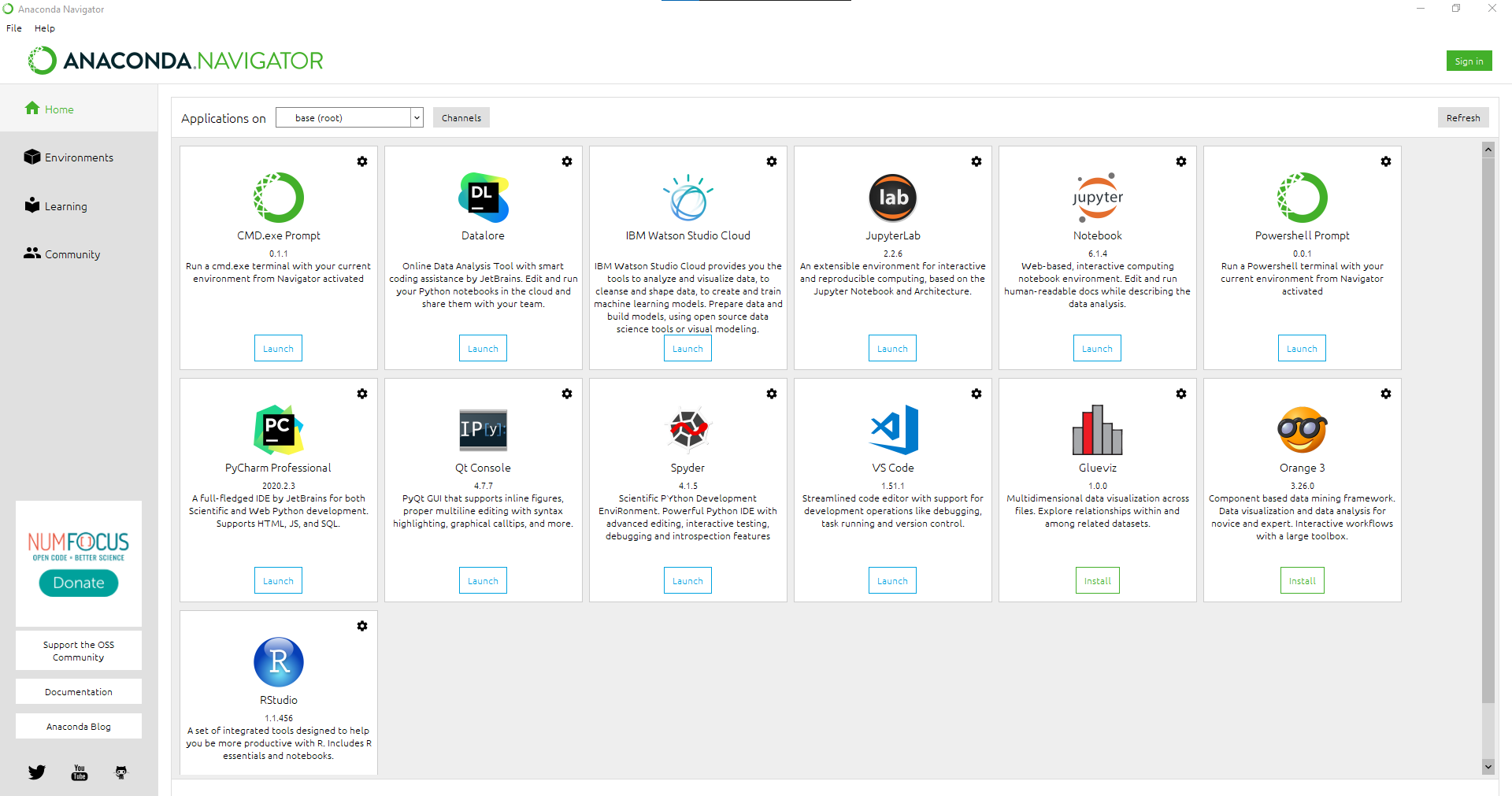Click the JupyterLab lab icon
The image size is (1512, 796).
(893, 198)
